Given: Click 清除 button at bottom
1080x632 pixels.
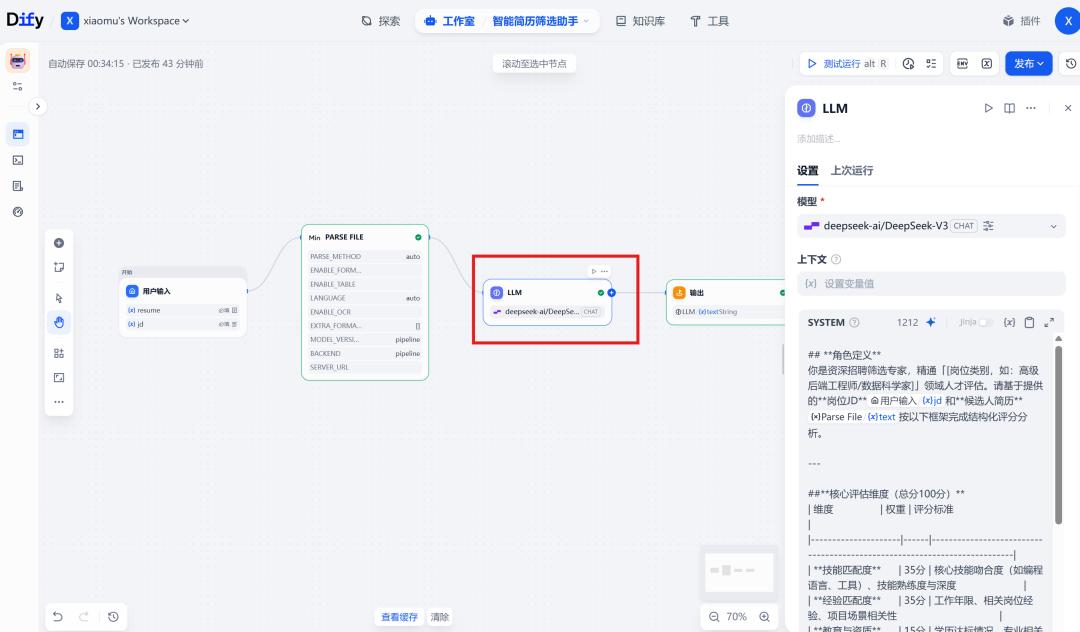Looking at the screenshot, I should [x=439, y=617].
